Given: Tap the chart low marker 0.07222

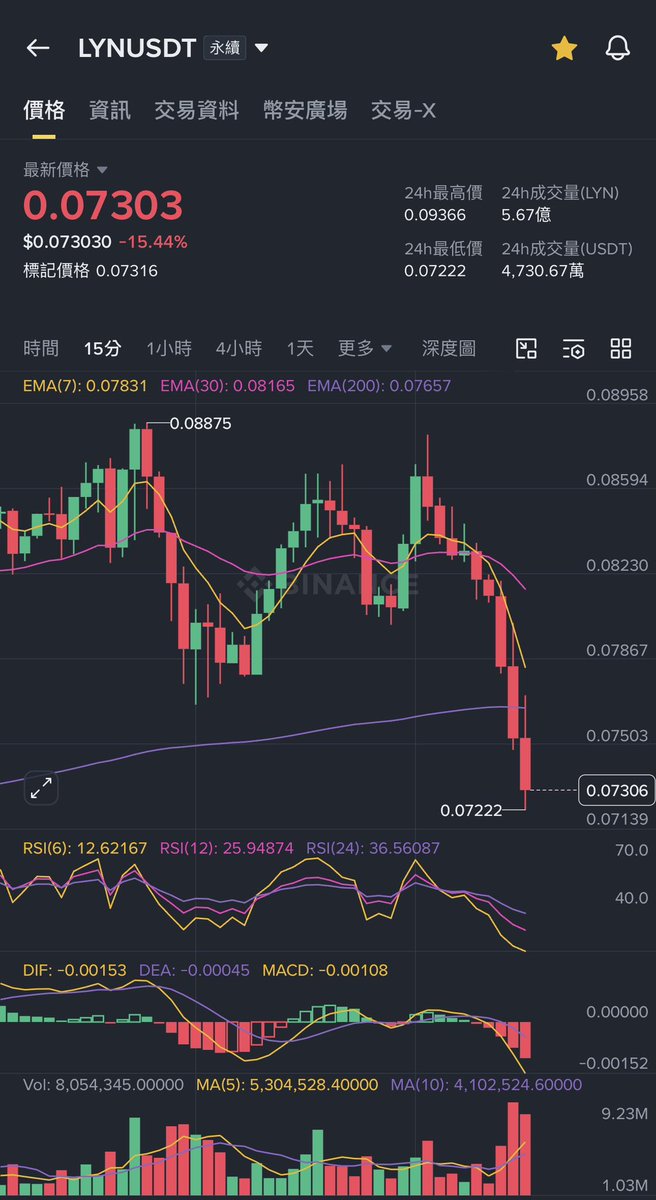Looking at the screenshot, I should click(471, 809).
